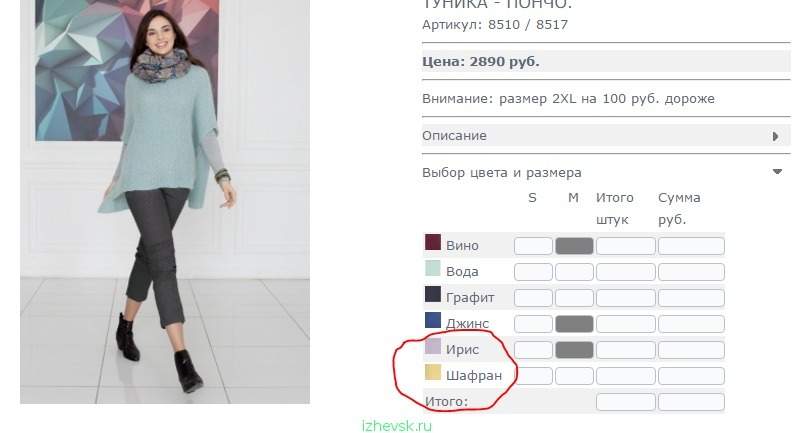Click the Сумма руб. field for Графит
The width and height of the screenshot is (797, 433).
(x=691, y=298)
